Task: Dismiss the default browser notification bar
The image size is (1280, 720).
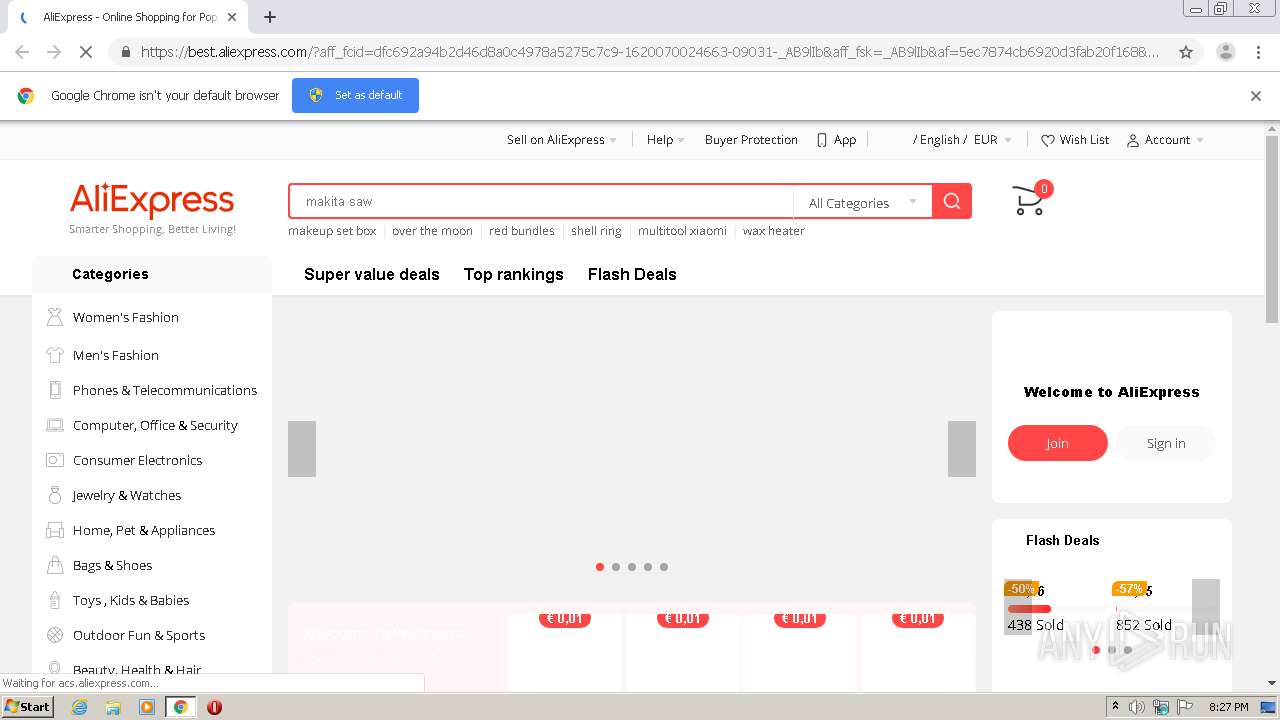Action: (x=1256, y=96)
